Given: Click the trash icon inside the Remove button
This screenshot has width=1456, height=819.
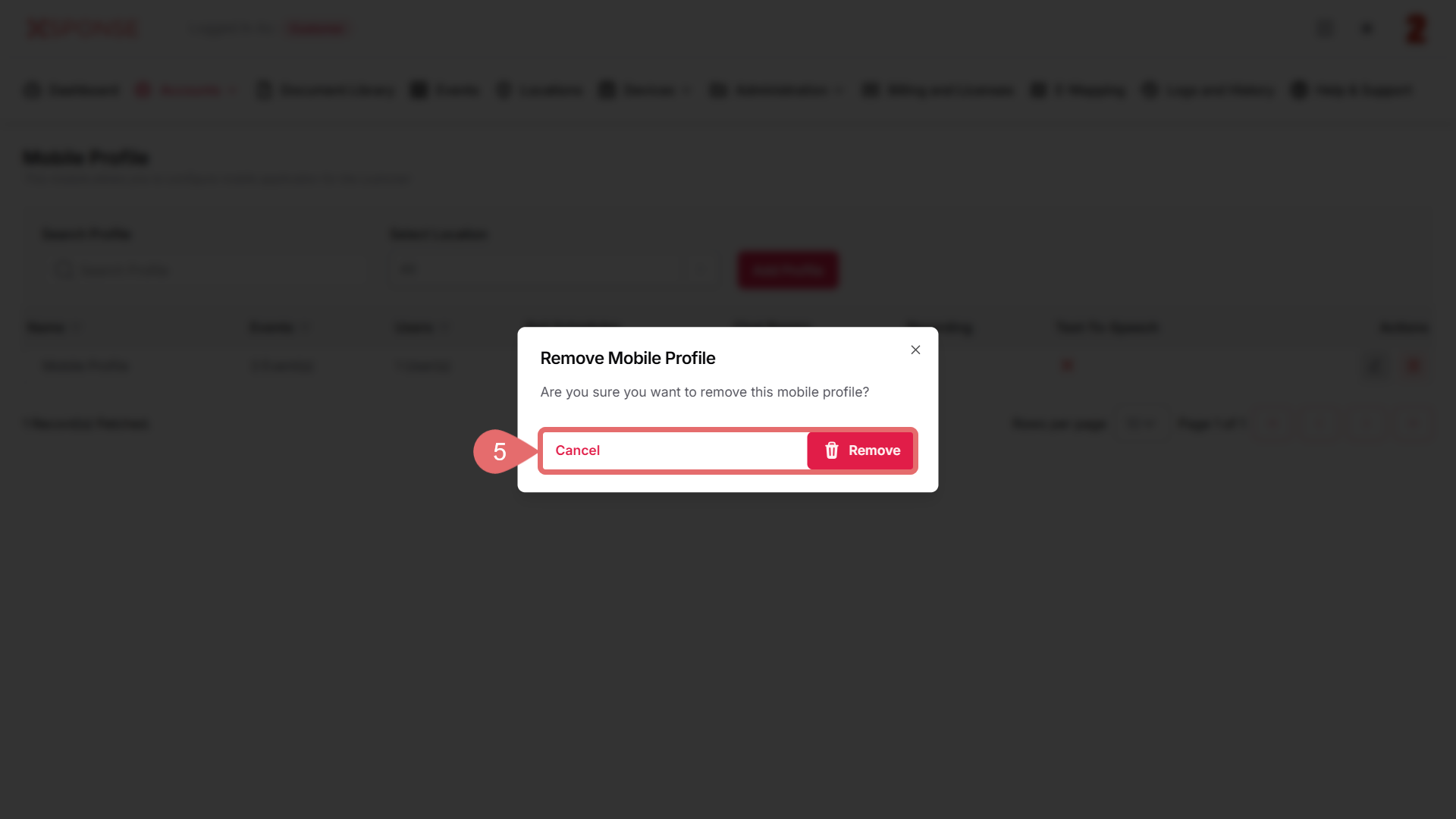Looking at the screenshot, I should point(832,450).
